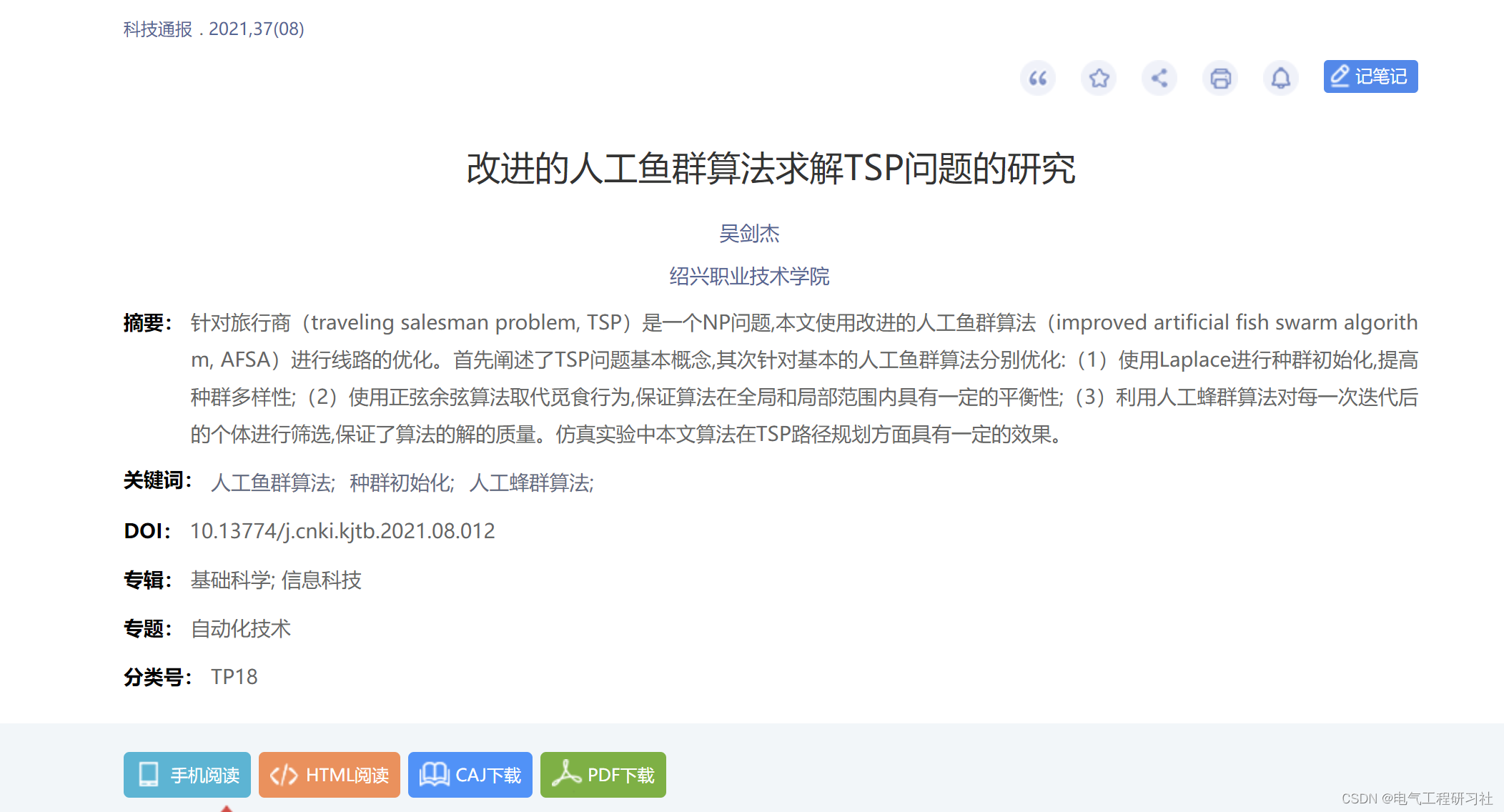Open the share icon
Screen dimensions: 1504x812
pos(1159,78)
